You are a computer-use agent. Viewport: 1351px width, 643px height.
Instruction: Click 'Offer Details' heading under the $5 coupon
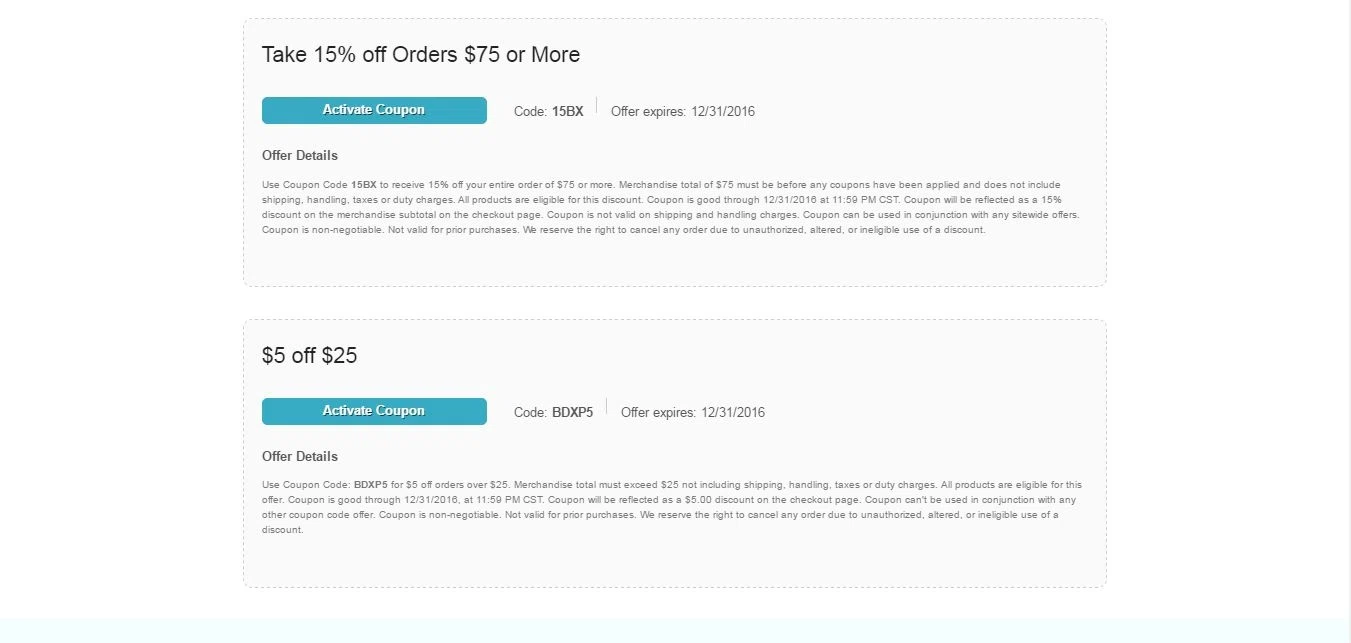point(300,457)
